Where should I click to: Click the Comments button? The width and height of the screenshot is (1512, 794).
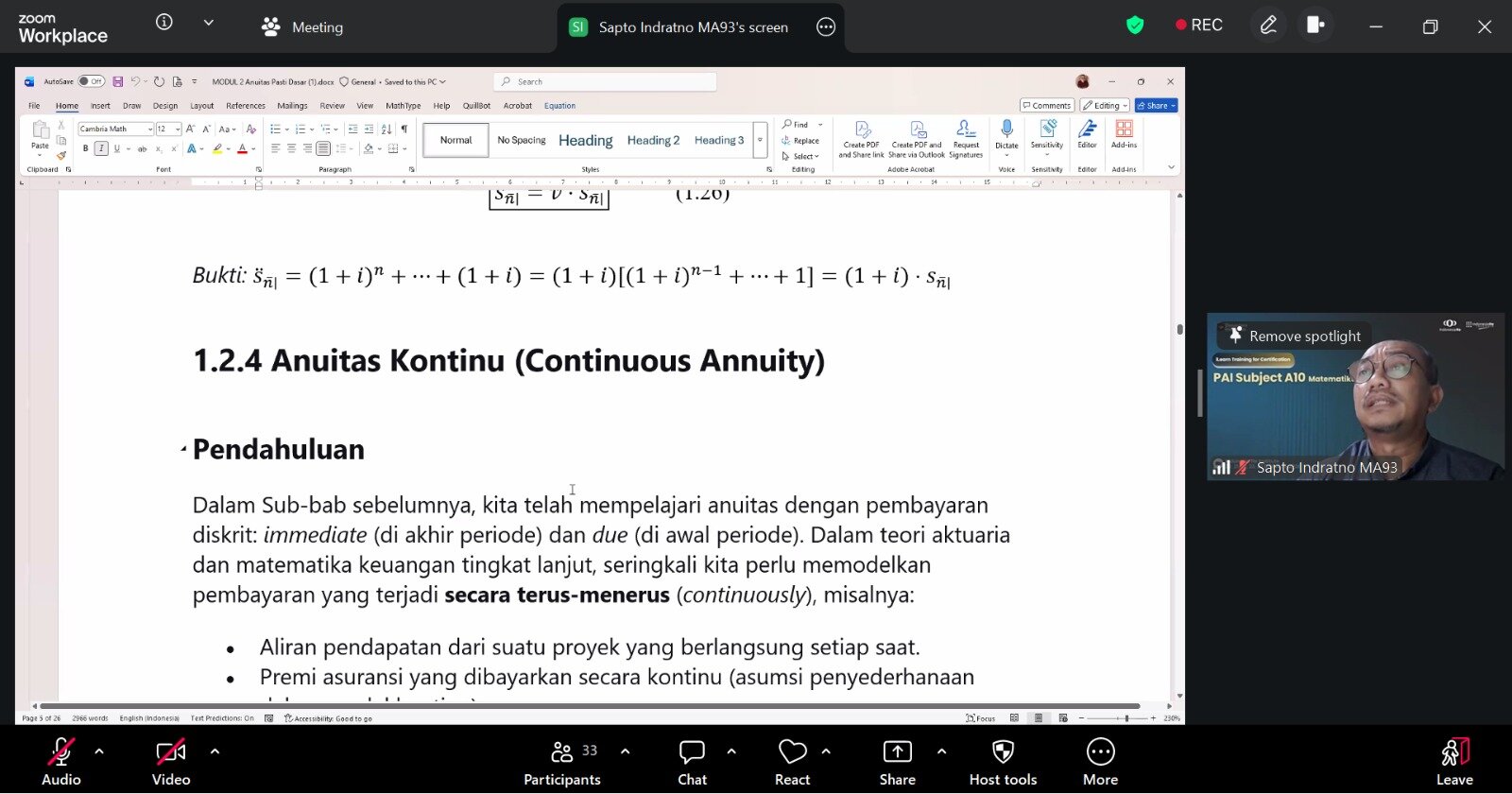pos(1047,106)
